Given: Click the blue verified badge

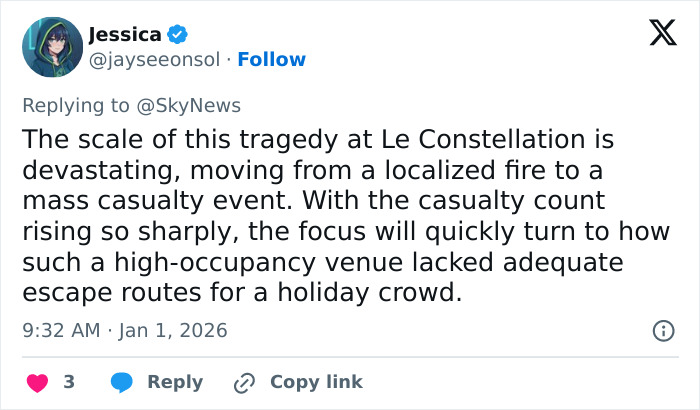Looking at the screenshot, I should pos(177,35).
